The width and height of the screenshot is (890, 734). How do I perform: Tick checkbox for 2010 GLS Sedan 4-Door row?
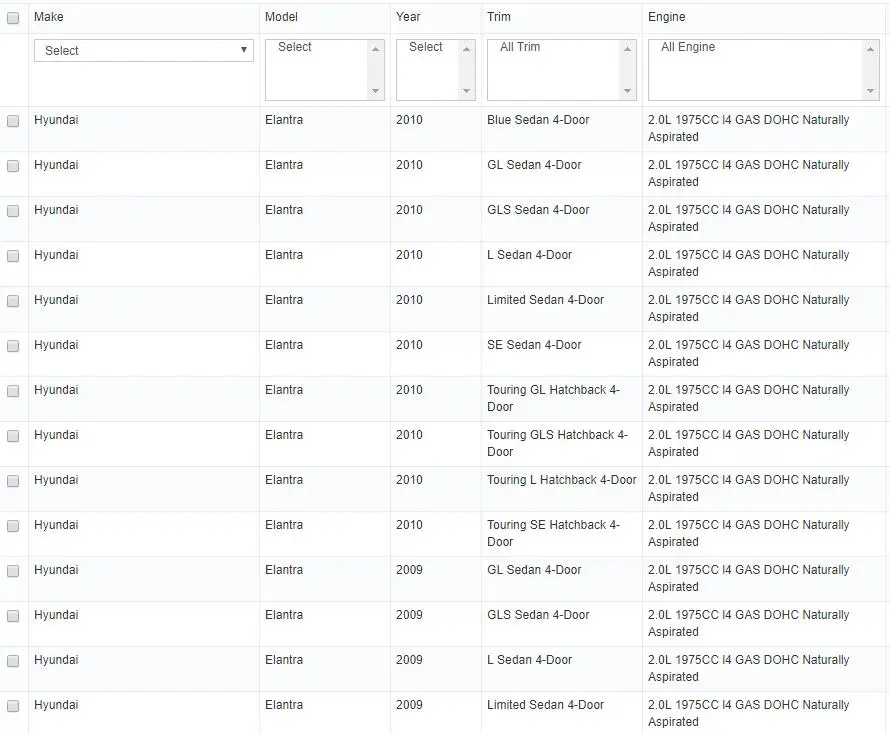(12, 211)
